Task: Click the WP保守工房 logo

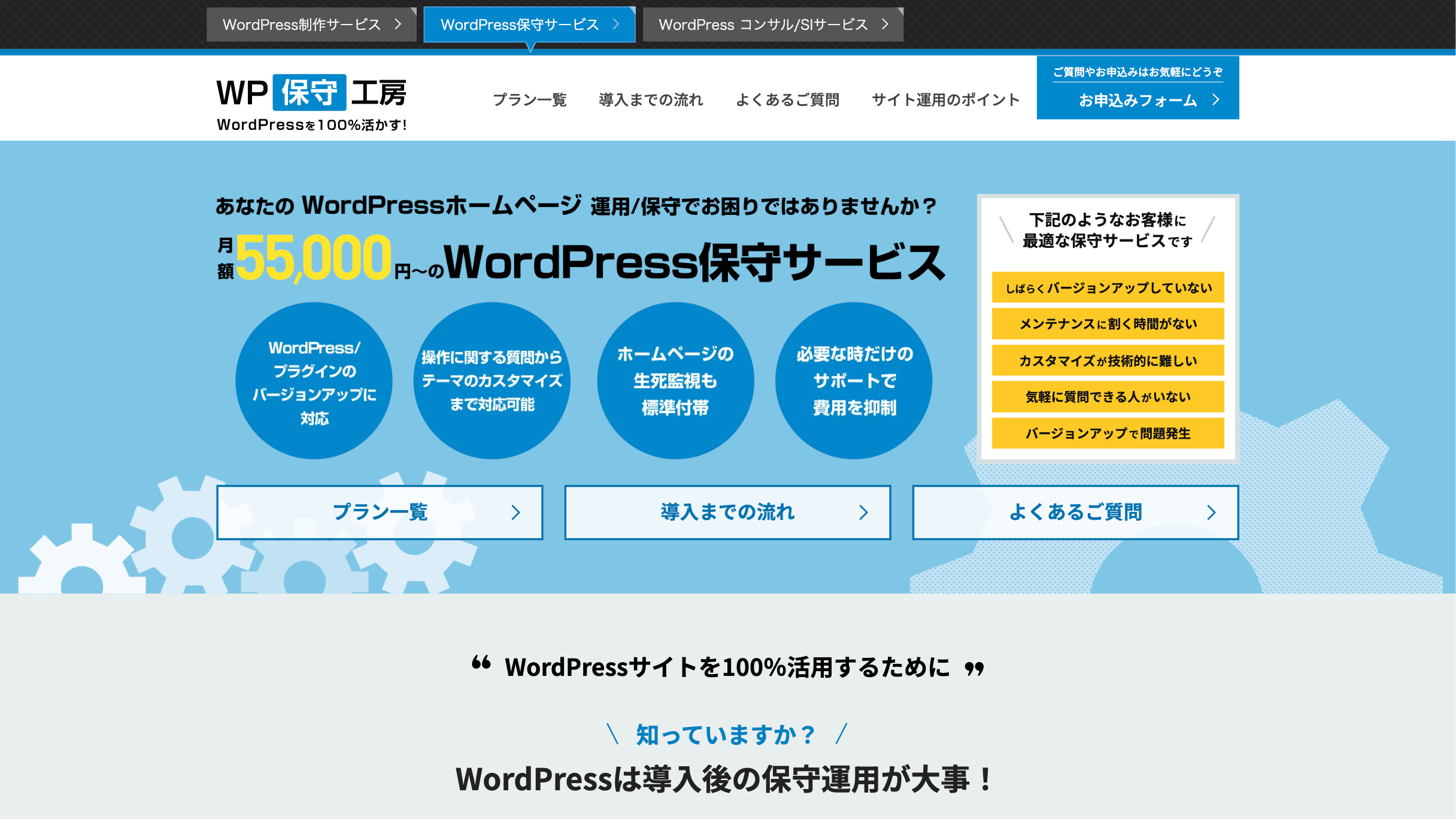Action: point(311,102)
